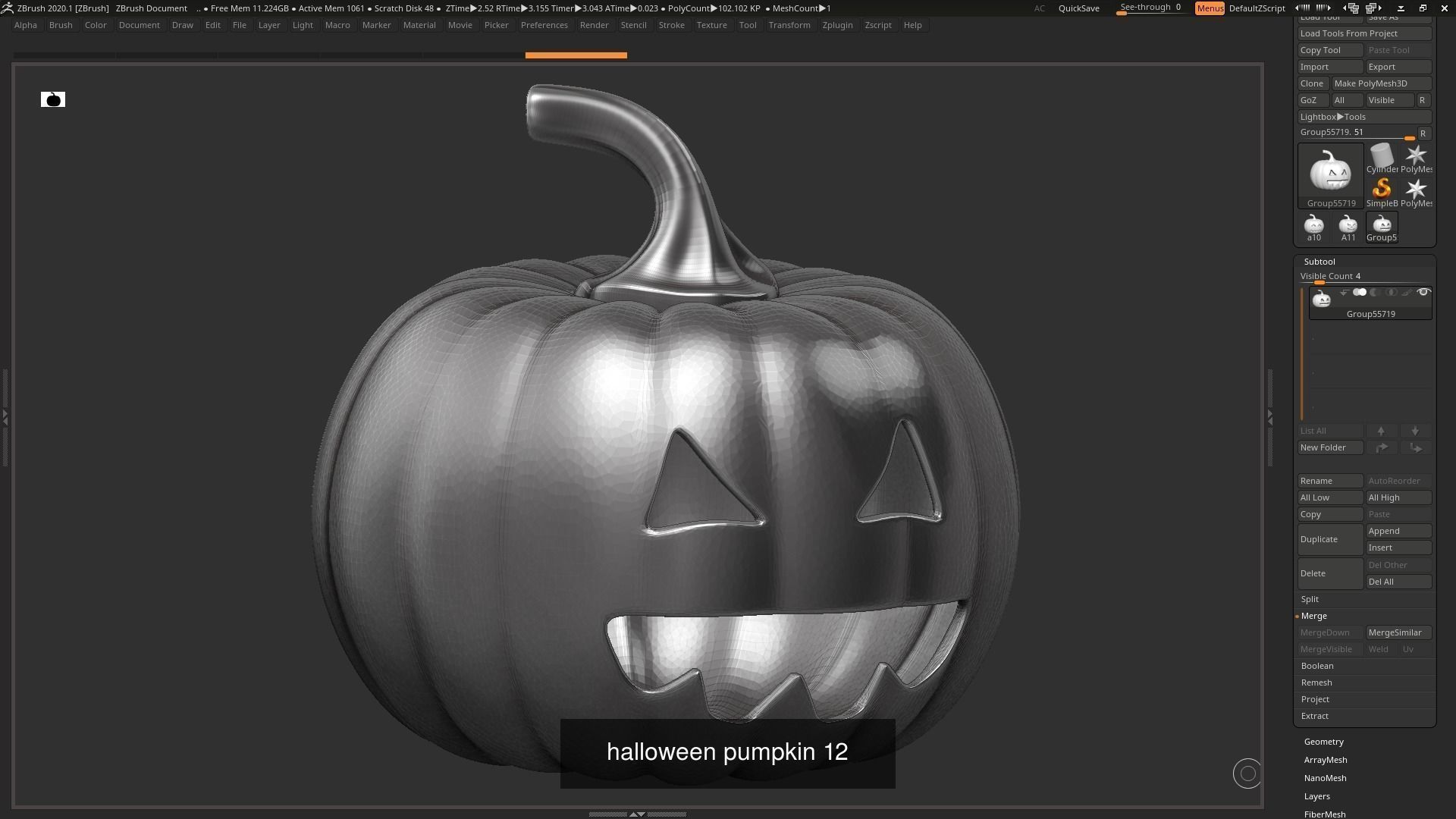Expand the Remesh section

click(x=1316, y=682)
